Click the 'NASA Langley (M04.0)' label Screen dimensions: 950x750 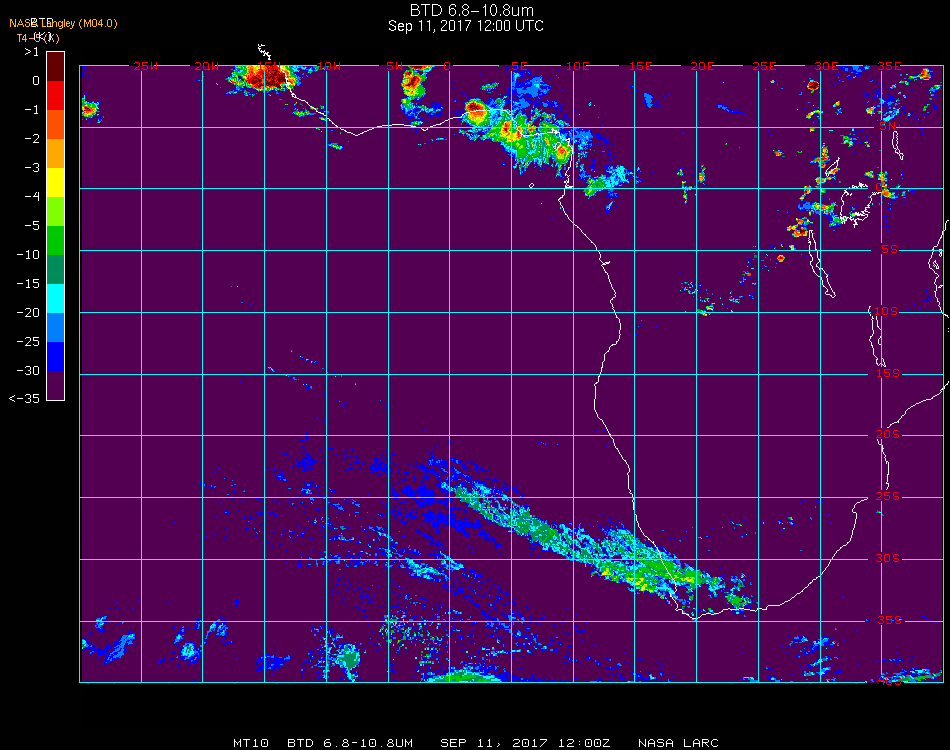63,24
